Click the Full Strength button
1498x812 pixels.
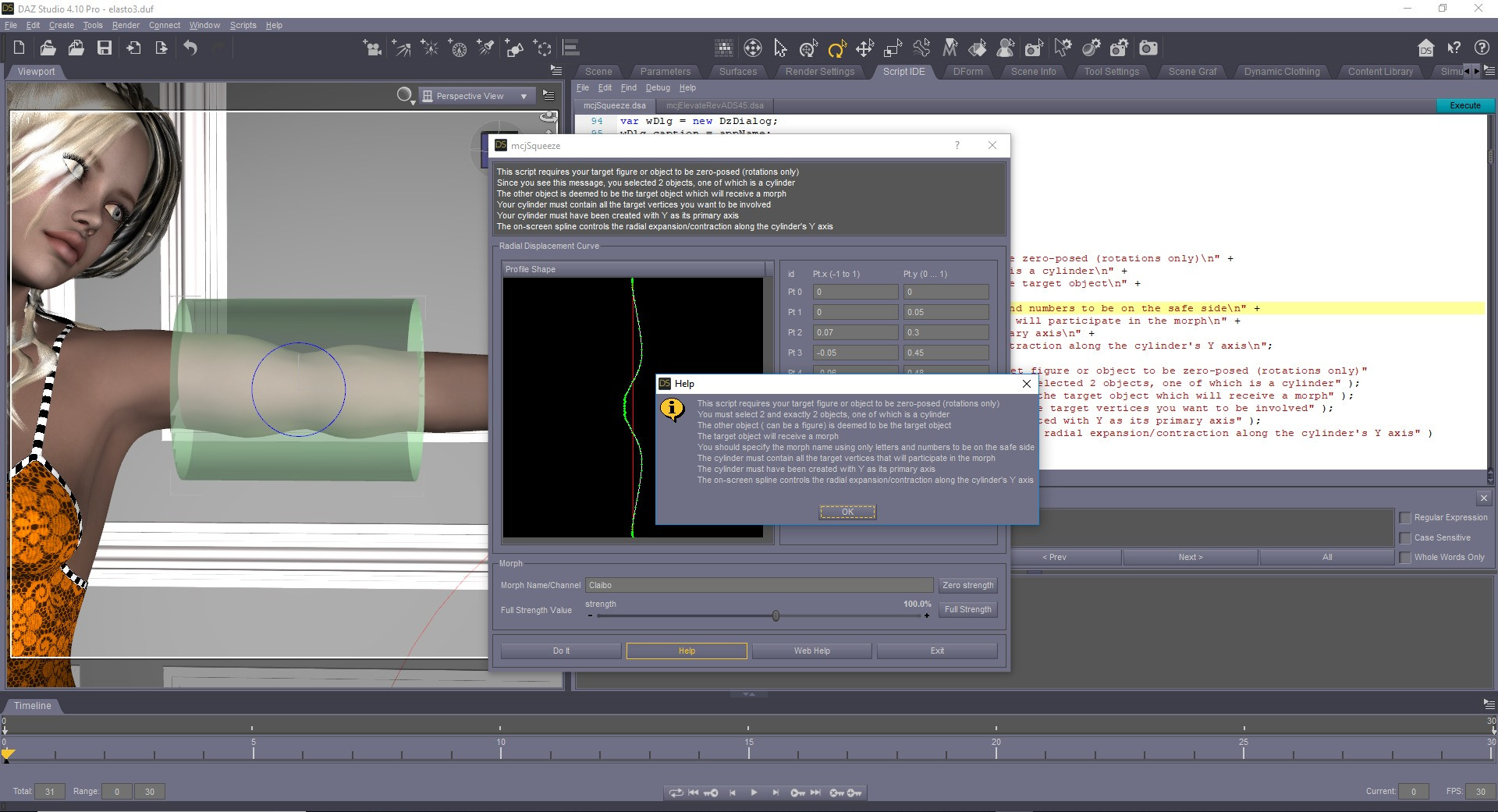(967, 610)
